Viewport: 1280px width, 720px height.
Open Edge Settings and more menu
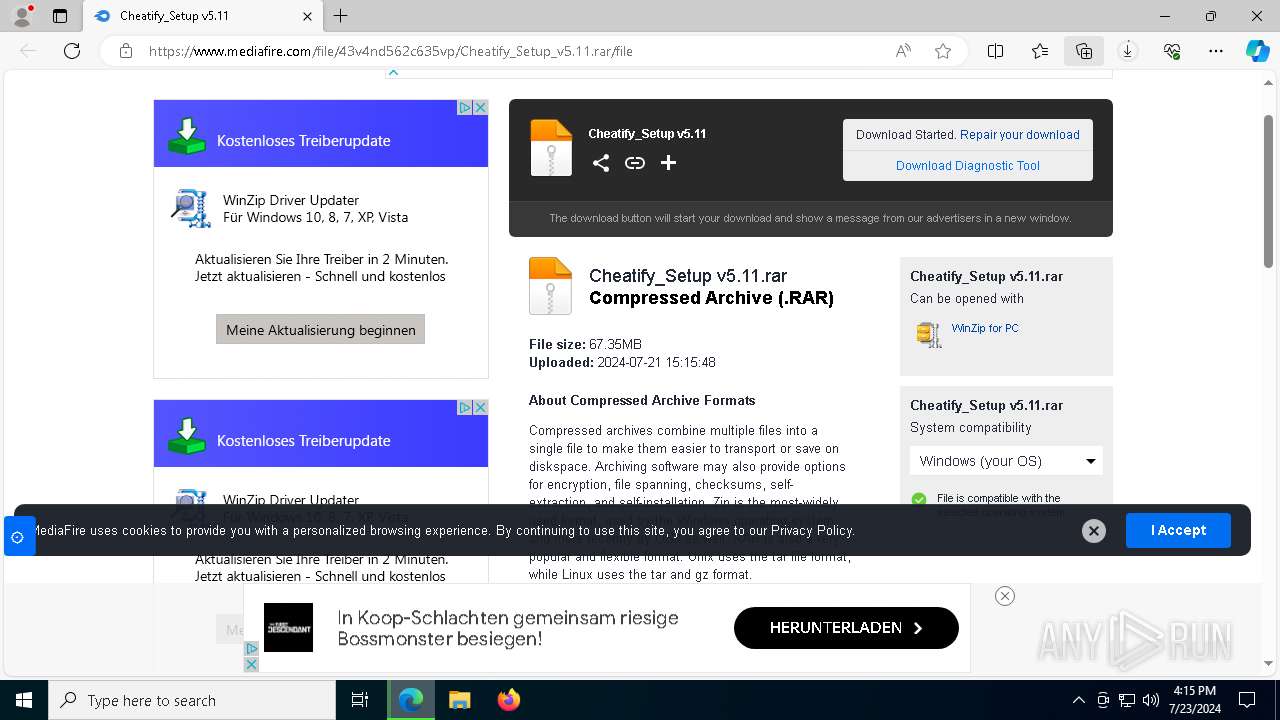[x=1216, y=51]
